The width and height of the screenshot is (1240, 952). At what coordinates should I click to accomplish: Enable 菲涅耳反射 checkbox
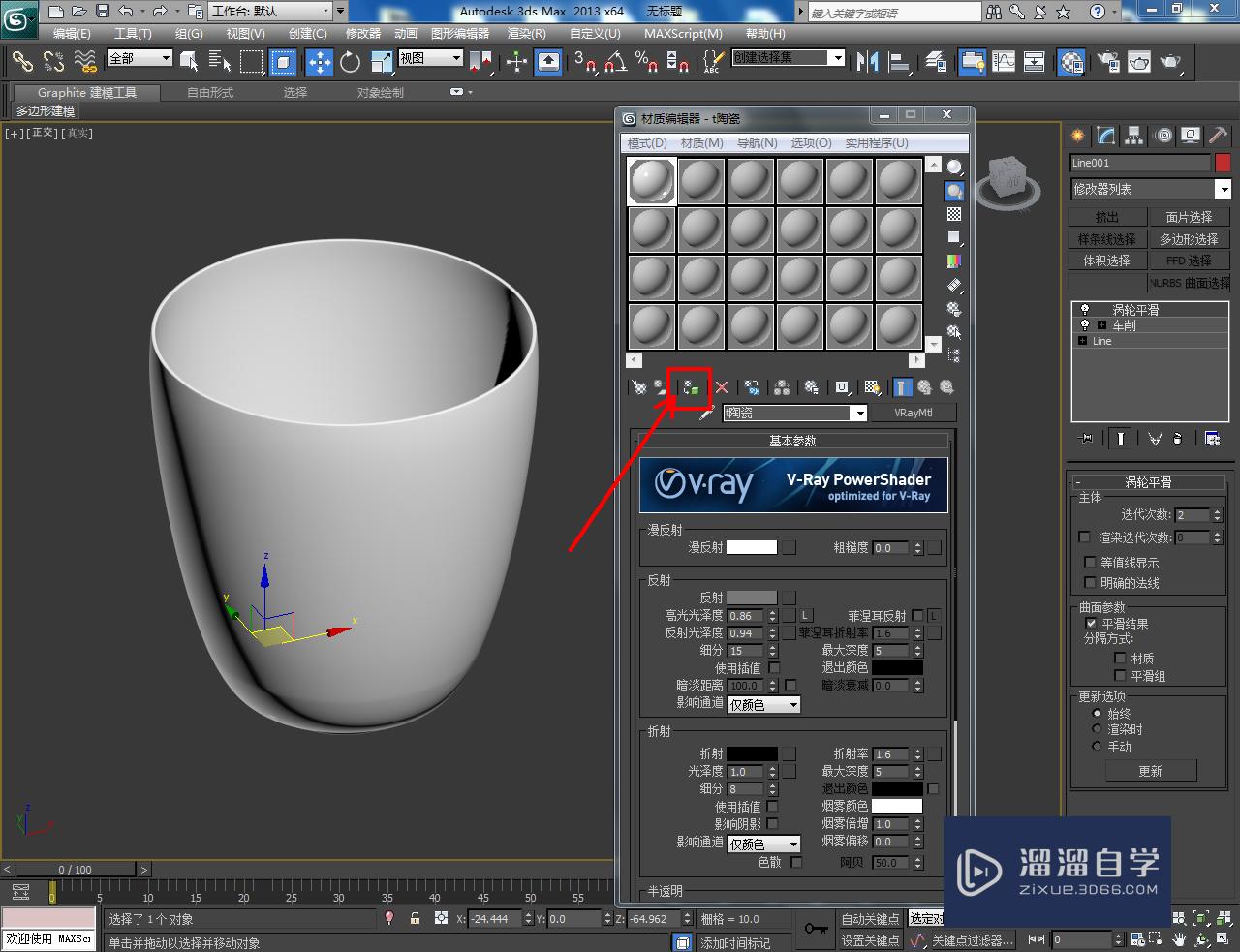(x=917, y=616)
